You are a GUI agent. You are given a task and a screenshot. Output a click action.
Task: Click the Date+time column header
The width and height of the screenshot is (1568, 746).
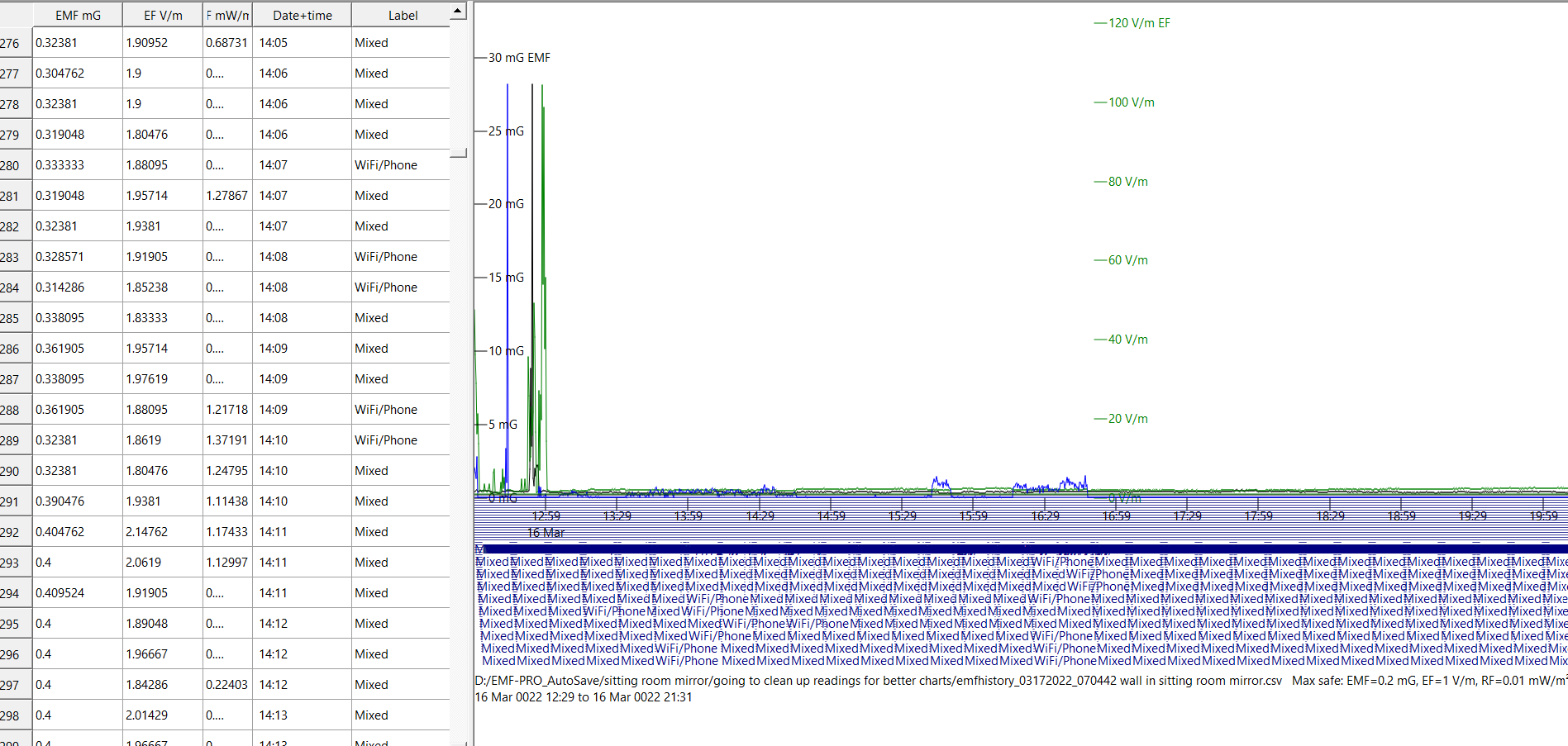(x=302, y=15)
